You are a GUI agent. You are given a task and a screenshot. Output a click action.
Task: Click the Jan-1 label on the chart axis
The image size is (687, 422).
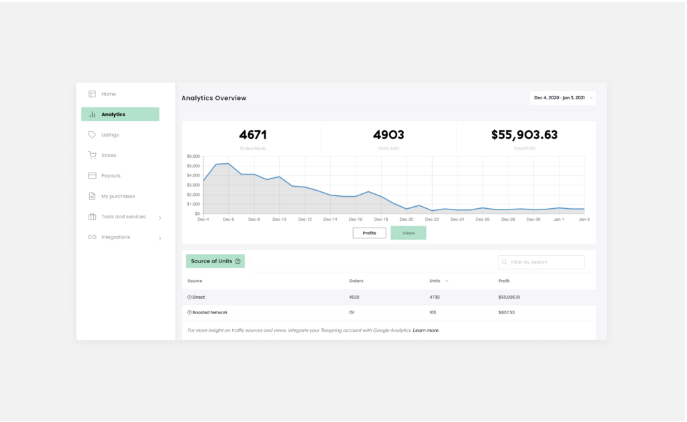pos(559,219)
